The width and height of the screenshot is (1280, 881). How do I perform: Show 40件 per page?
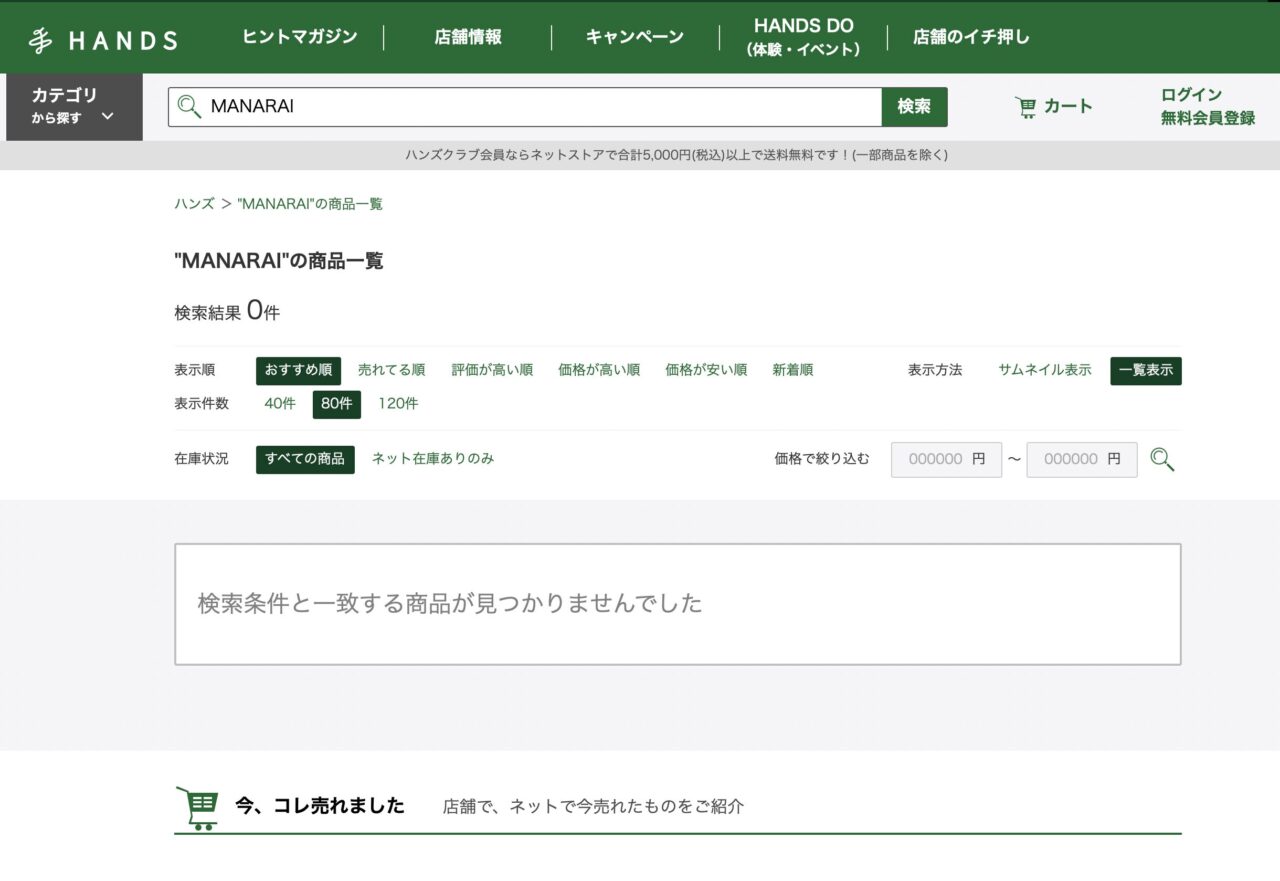coord(280,404)
